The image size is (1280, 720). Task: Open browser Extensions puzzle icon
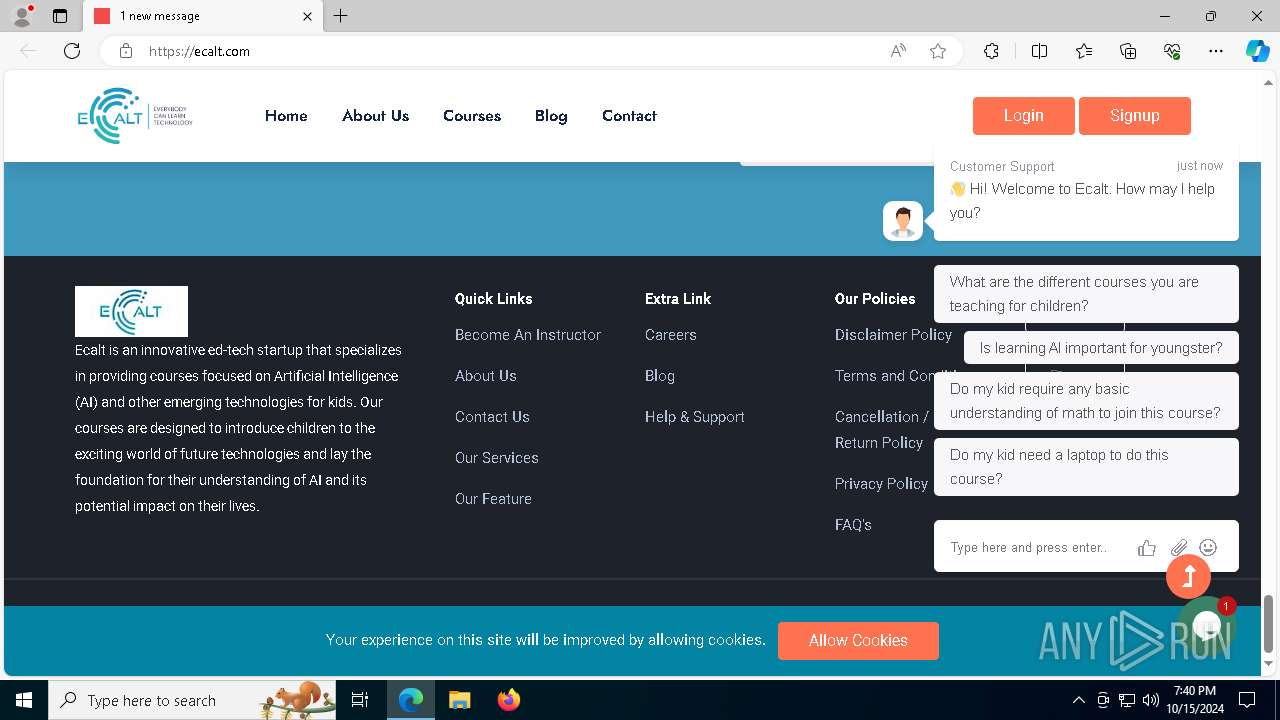click(991, 51)
